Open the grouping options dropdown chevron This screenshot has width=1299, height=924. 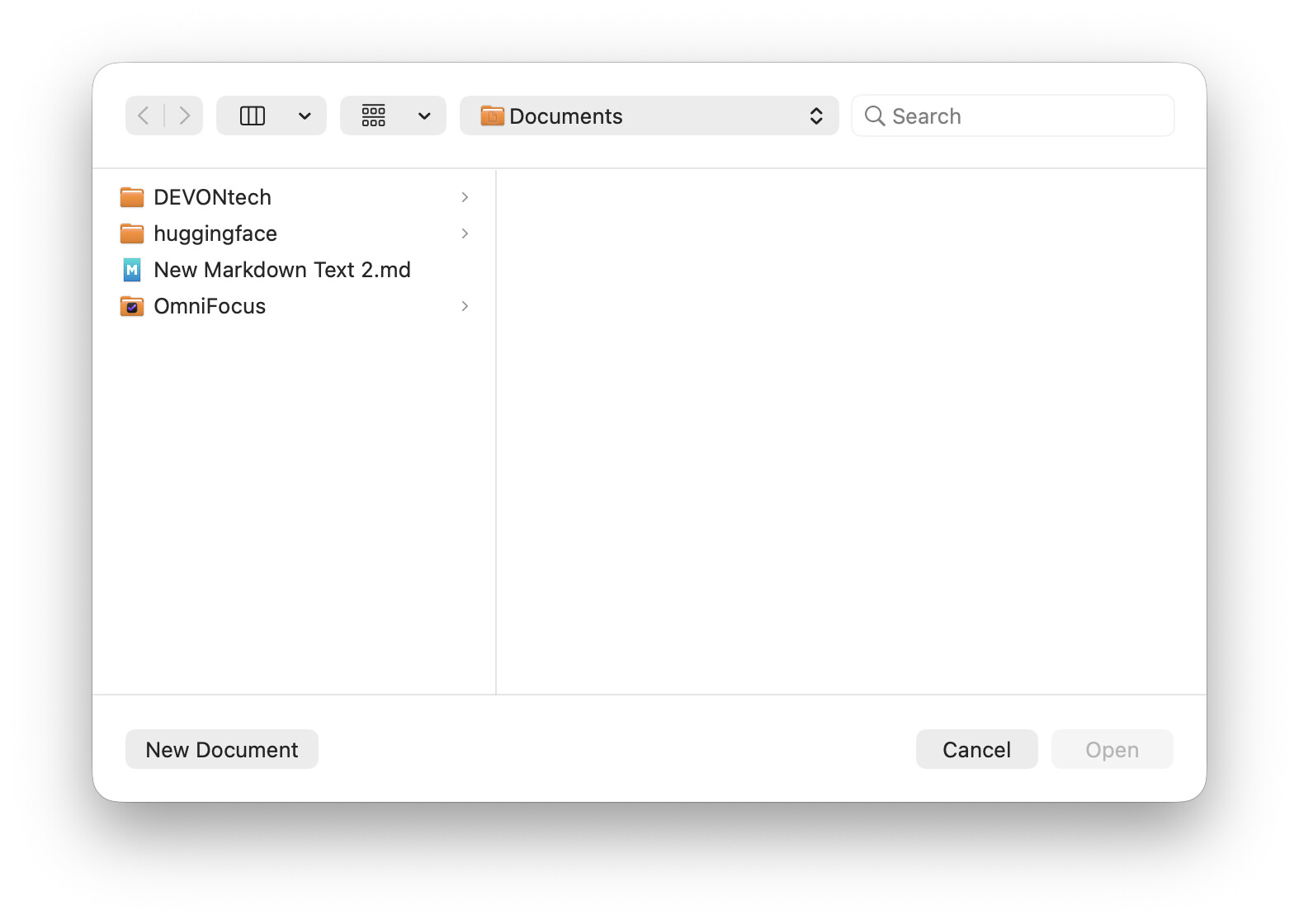[424, 115]
